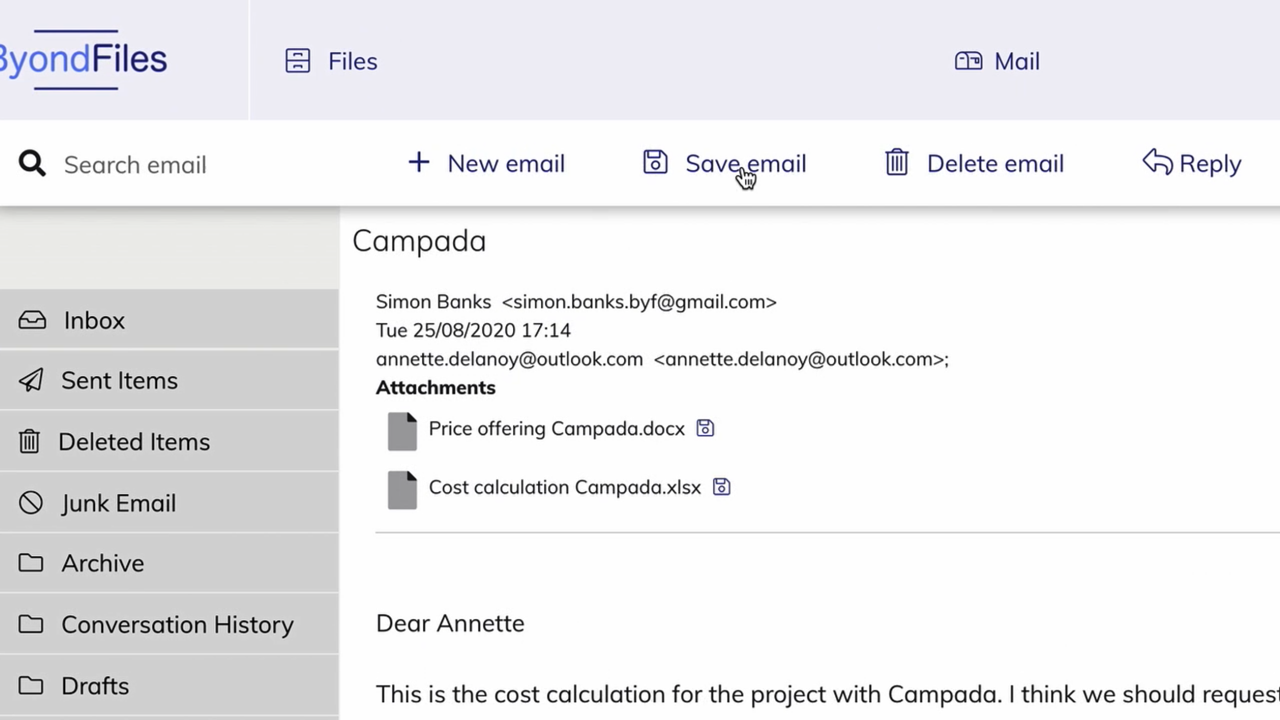The width and height of the screenshot is (1280, 720).
Task: Switch to the Mail tab
Action: click(997, 61)
